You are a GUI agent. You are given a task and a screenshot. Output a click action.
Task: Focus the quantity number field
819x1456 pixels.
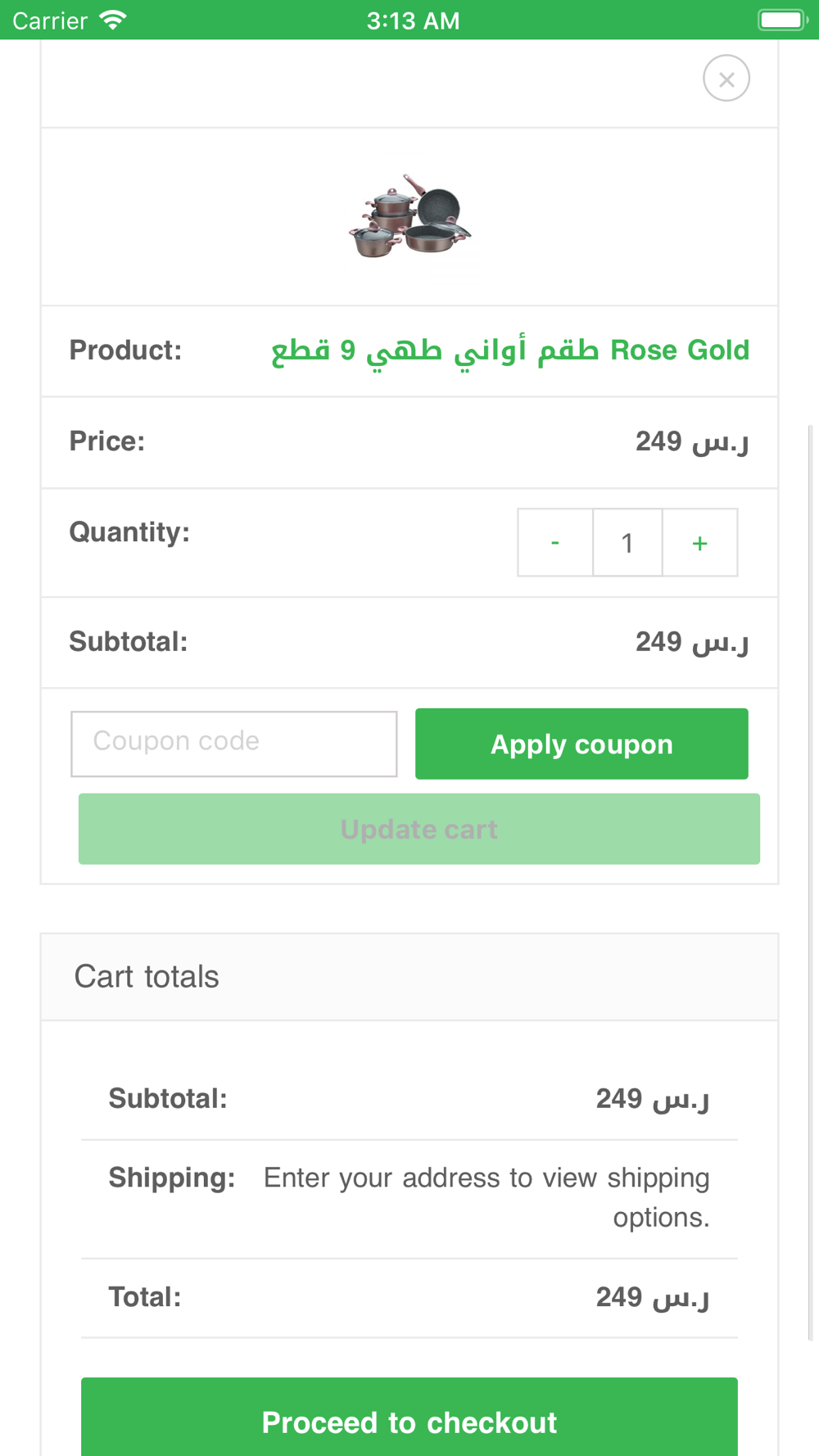(627, 543)
